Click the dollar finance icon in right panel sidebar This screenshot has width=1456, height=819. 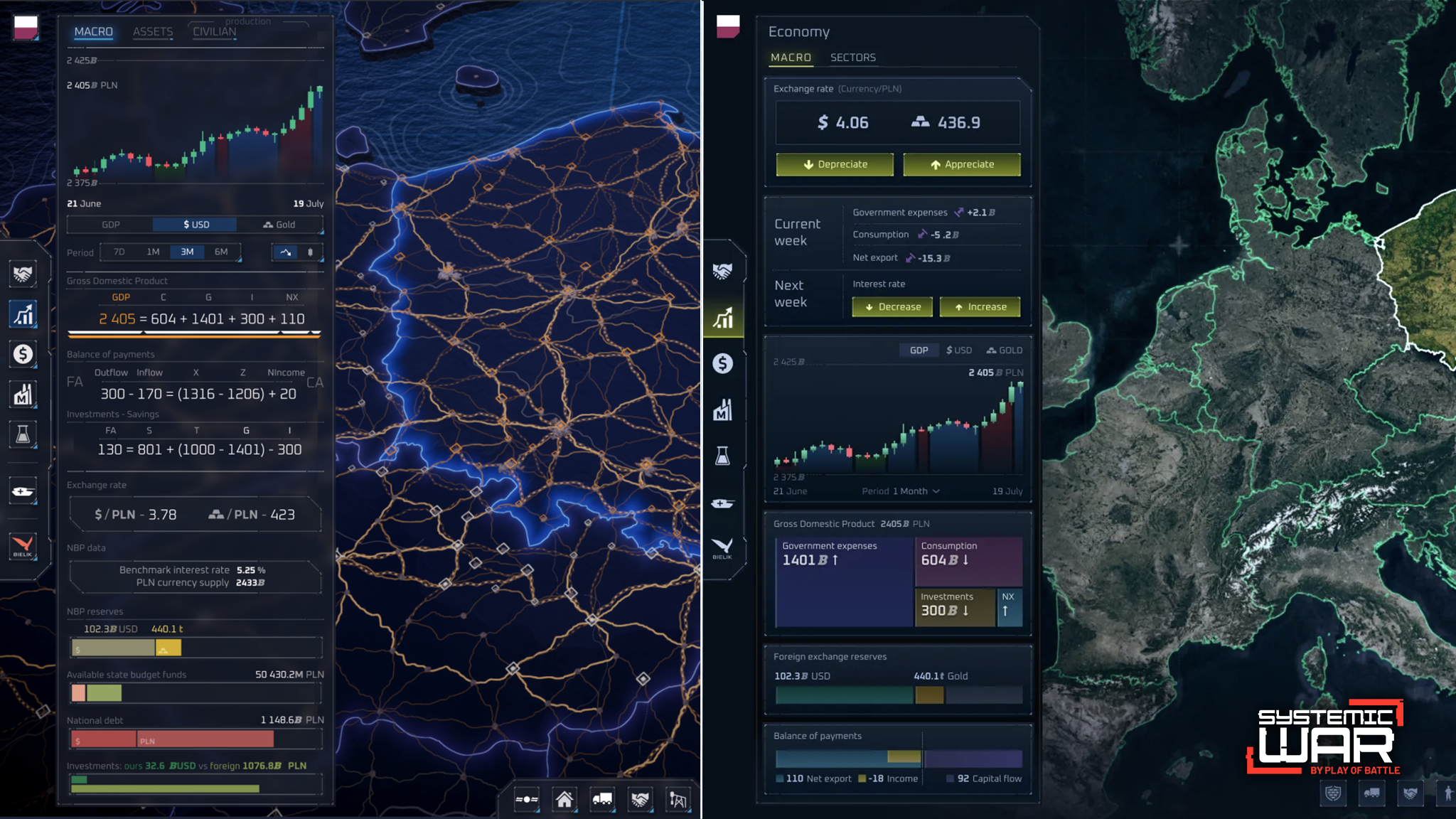point(722,363)
